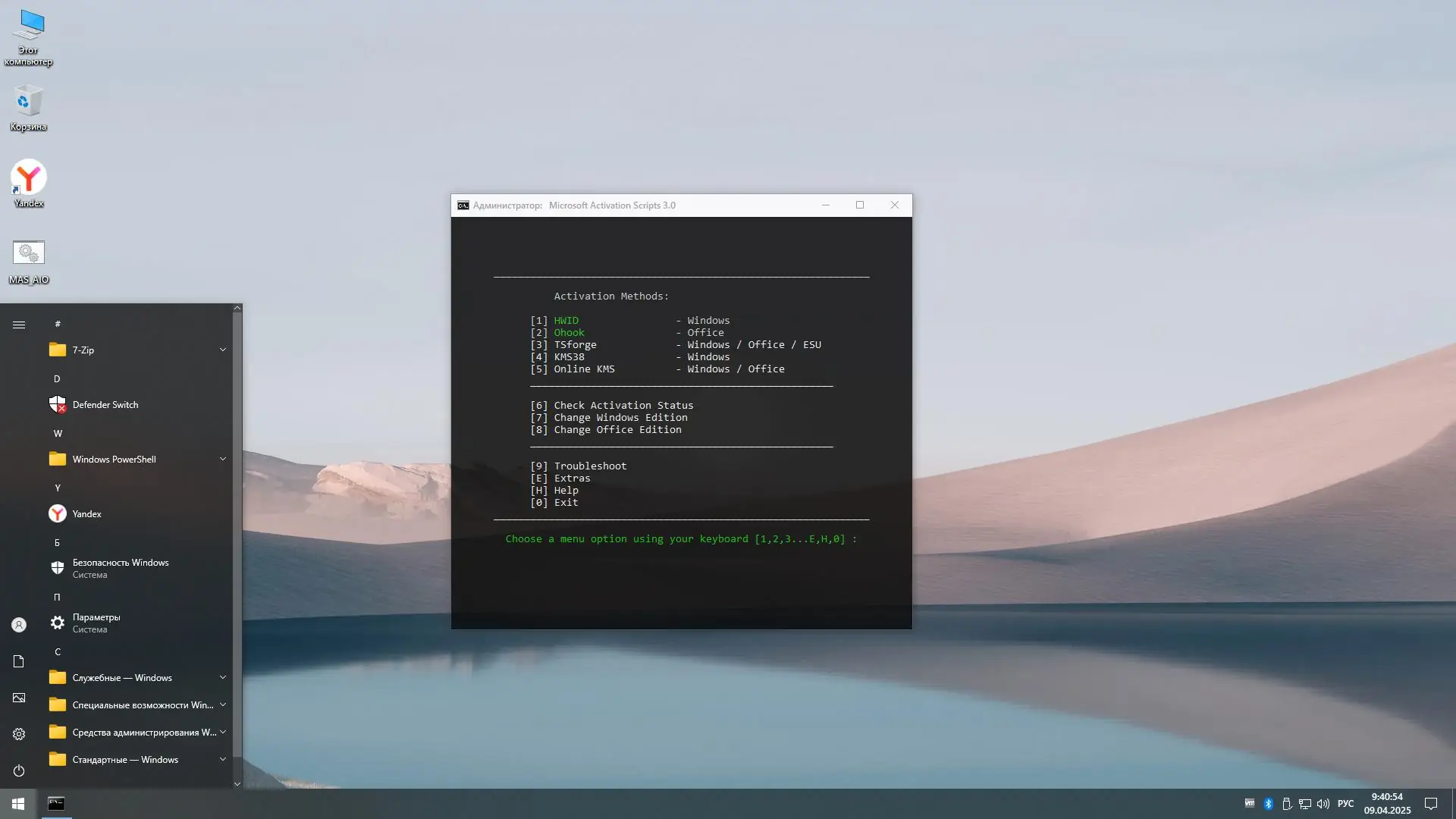Launch MAS_AIO from the desktop

28,262
